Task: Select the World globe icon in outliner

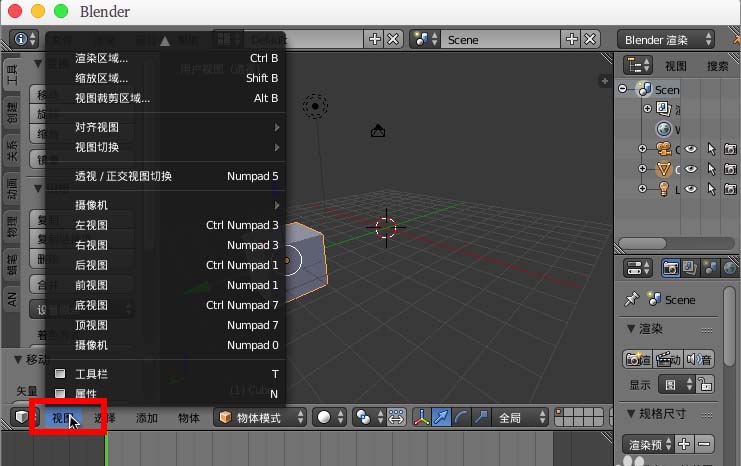Action: [x=664, y=129]
